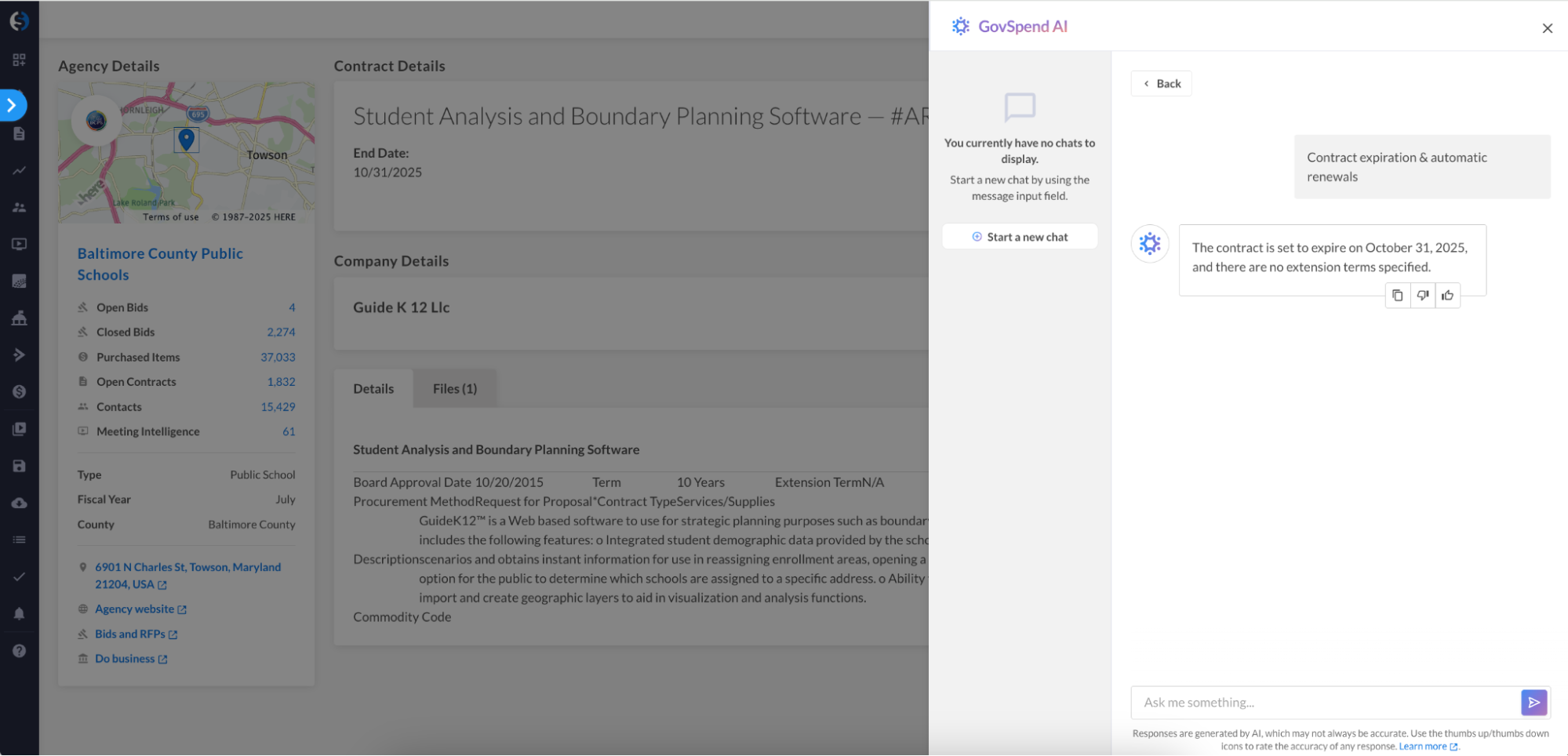Viewport: 1568px width, 756px height.
Task: Click the dashboard grid icon in sidebar
Action: (x=19, y=60)
